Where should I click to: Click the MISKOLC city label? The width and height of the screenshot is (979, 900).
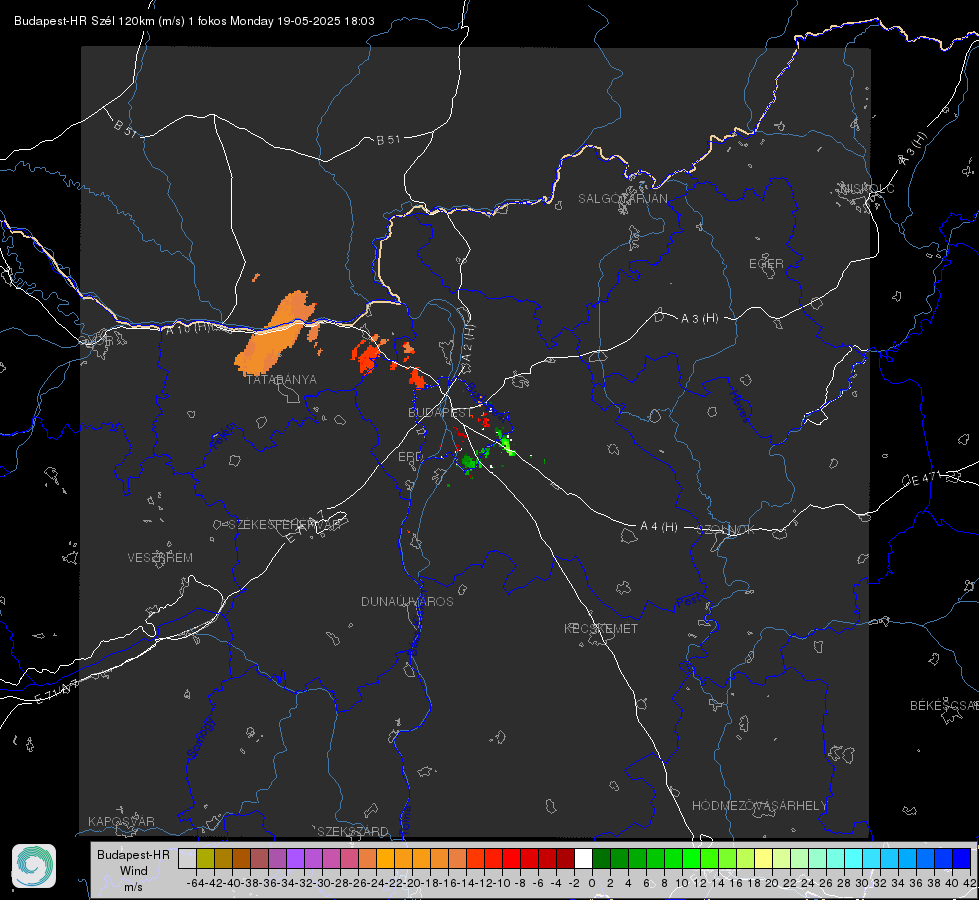[867, 188]
